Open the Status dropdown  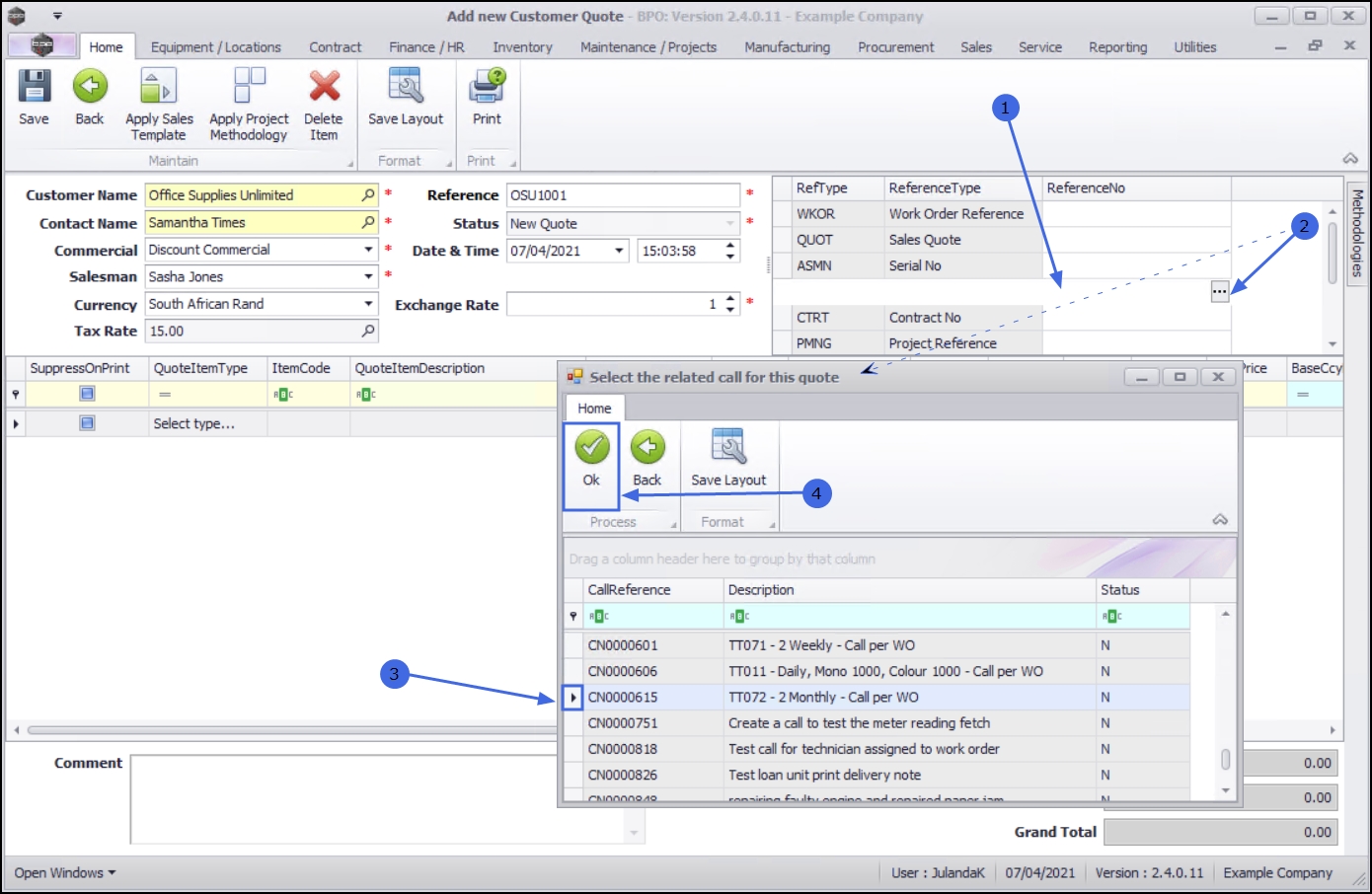[730, 224]
